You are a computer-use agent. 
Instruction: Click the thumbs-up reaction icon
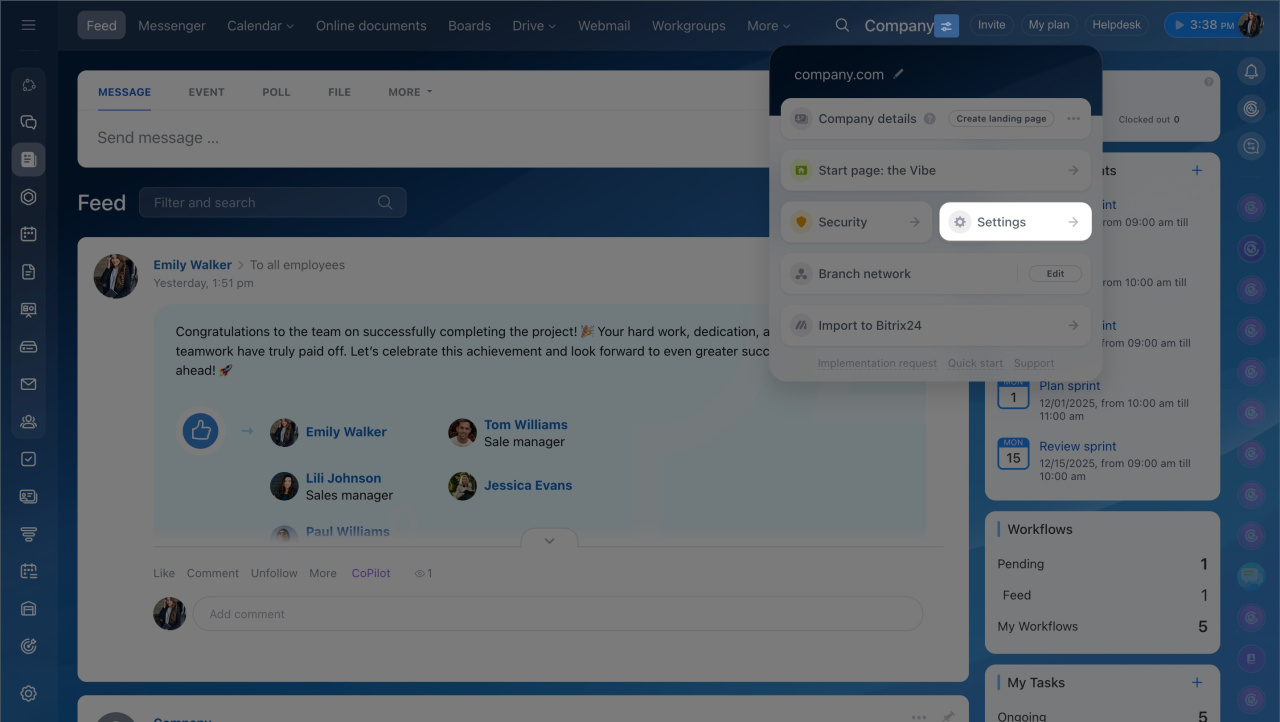[201, 431]
